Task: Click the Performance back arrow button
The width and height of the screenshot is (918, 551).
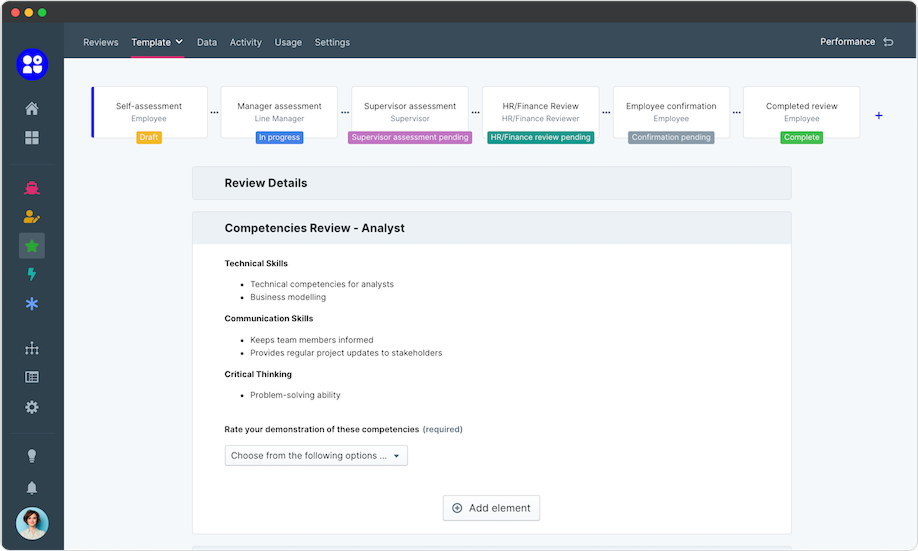Action: click(888, 42)
